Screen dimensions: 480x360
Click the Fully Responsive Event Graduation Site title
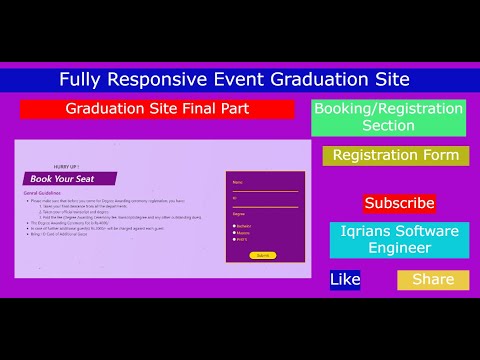[x=234, y=80]
